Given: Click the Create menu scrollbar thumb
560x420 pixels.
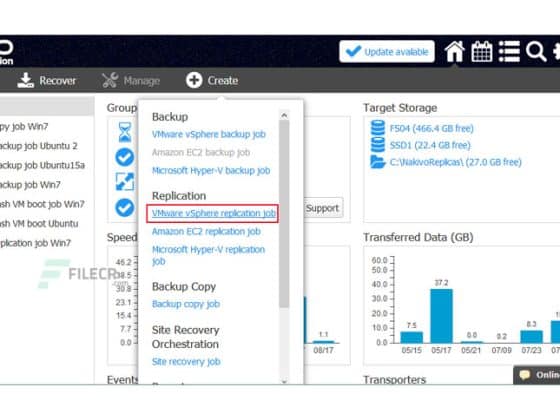Looking at the screenshot, I should click(x=284, y=214).
